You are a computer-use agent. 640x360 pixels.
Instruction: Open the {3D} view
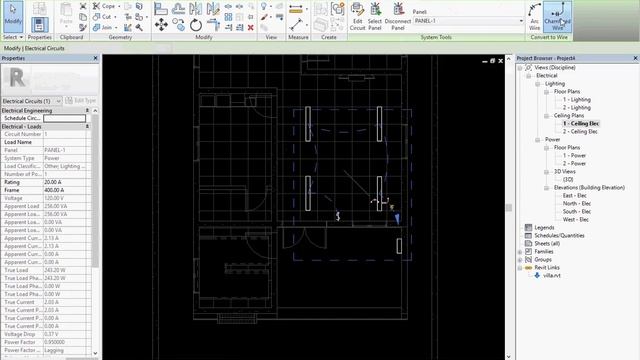pos(568,180)
